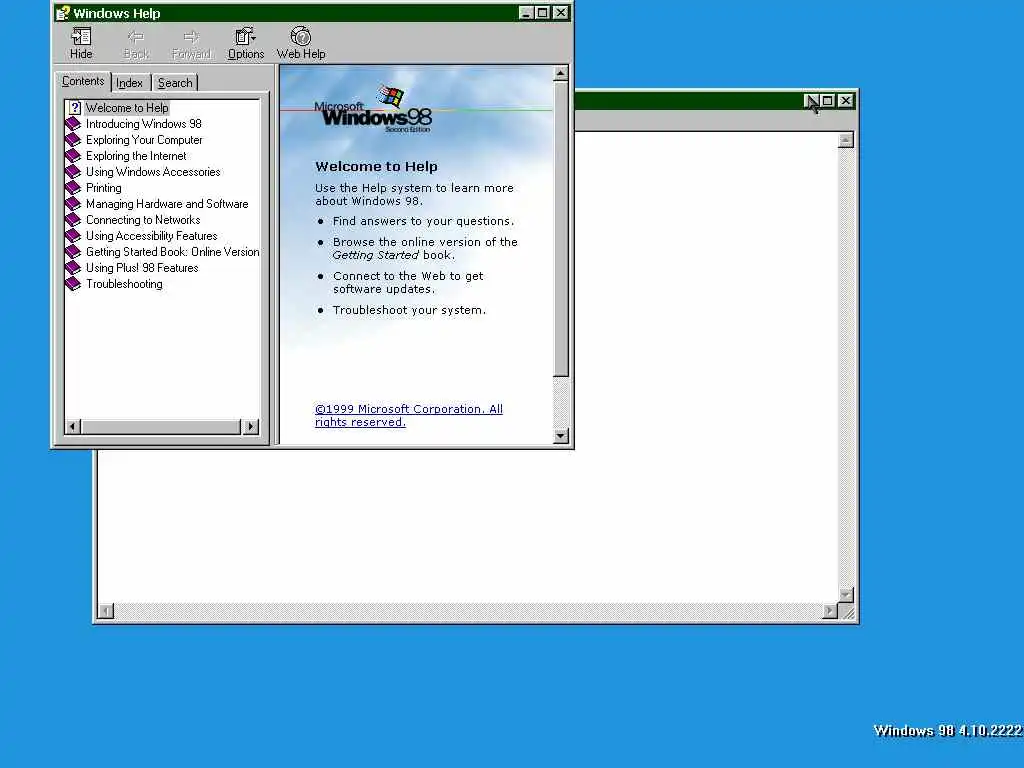The image size is (1024, 768).
Task: Click the Windows 98 logo image
Action: pos(373,110)
